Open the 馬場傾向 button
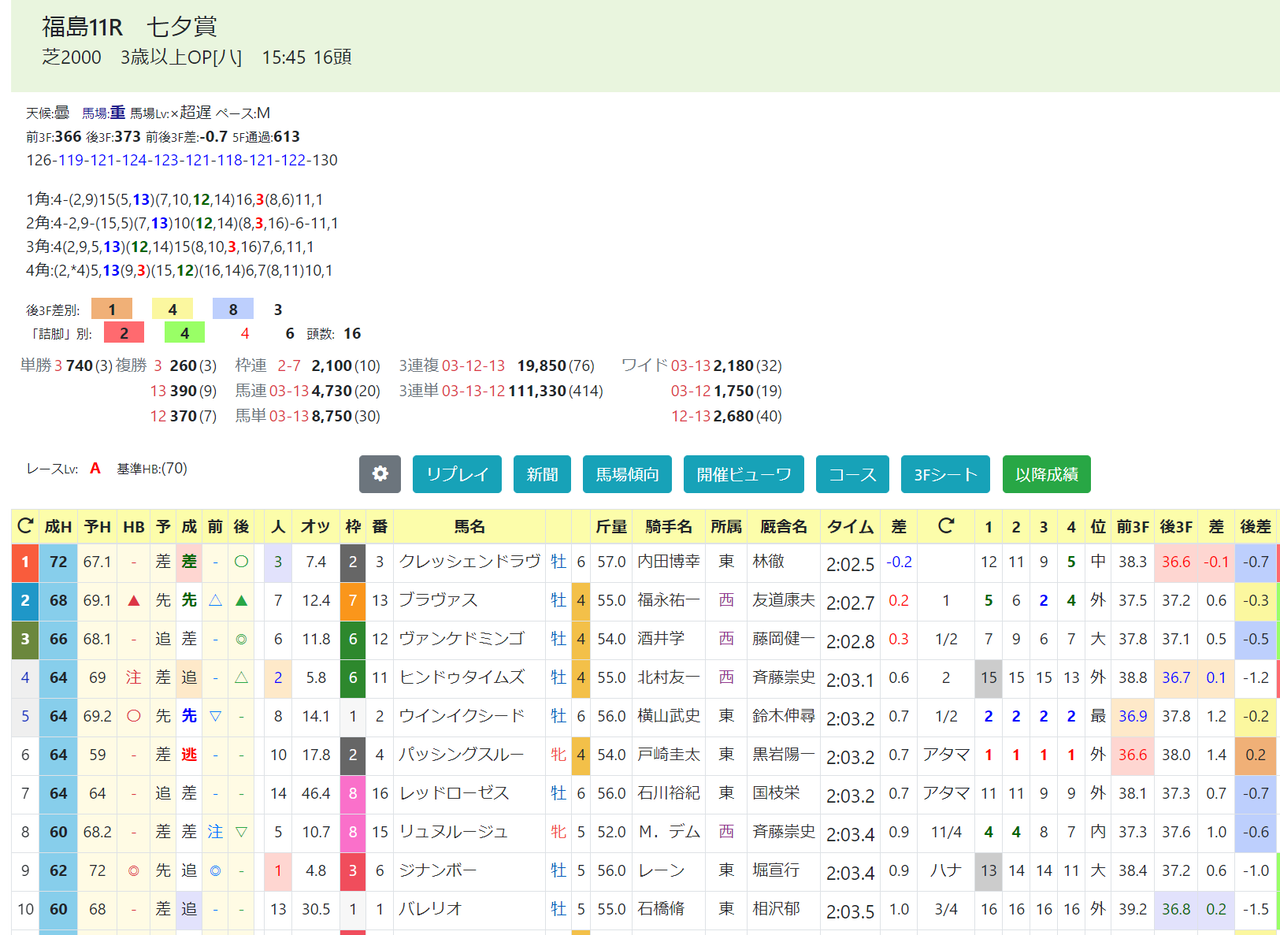This screenshot has height=935, width=1280. coord(627,474)
